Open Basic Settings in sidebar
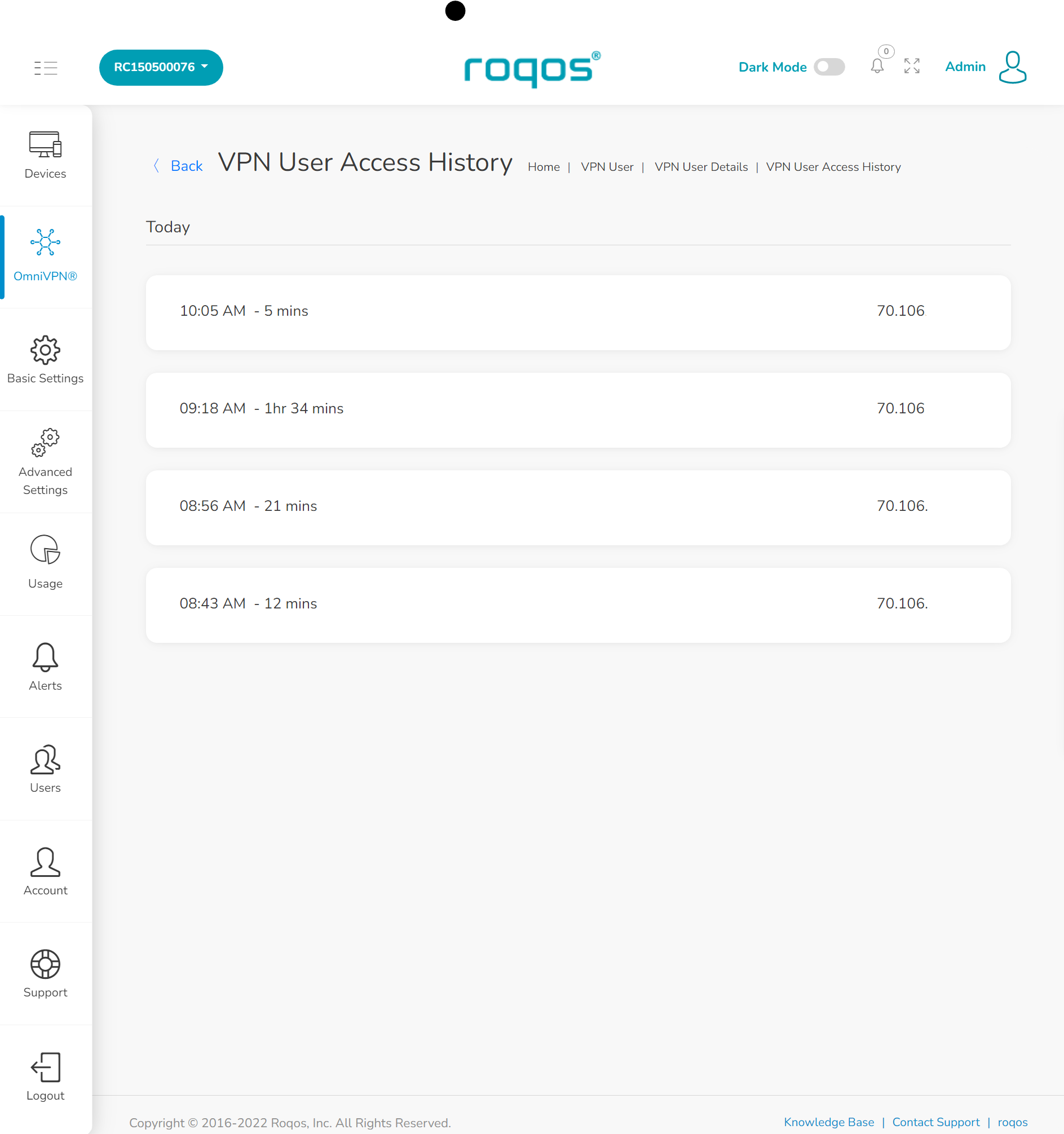The width and height of the screenshot is (1064, 1134). 46,359
